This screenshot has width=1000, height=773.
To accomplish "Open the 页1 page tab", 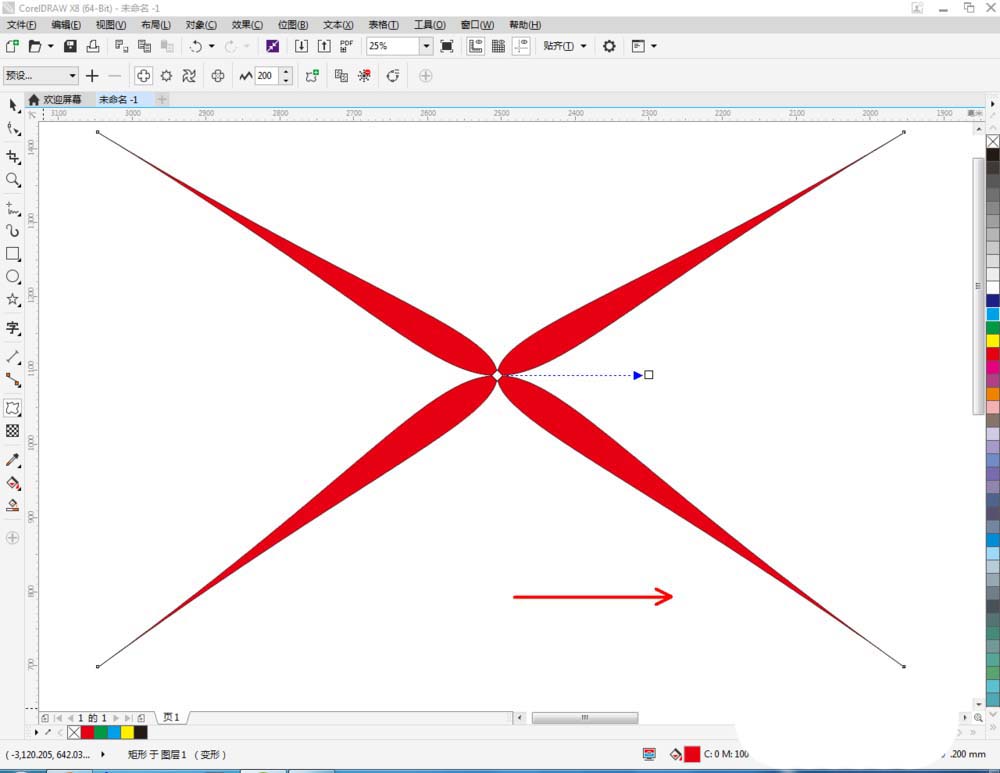I will 170,717.
